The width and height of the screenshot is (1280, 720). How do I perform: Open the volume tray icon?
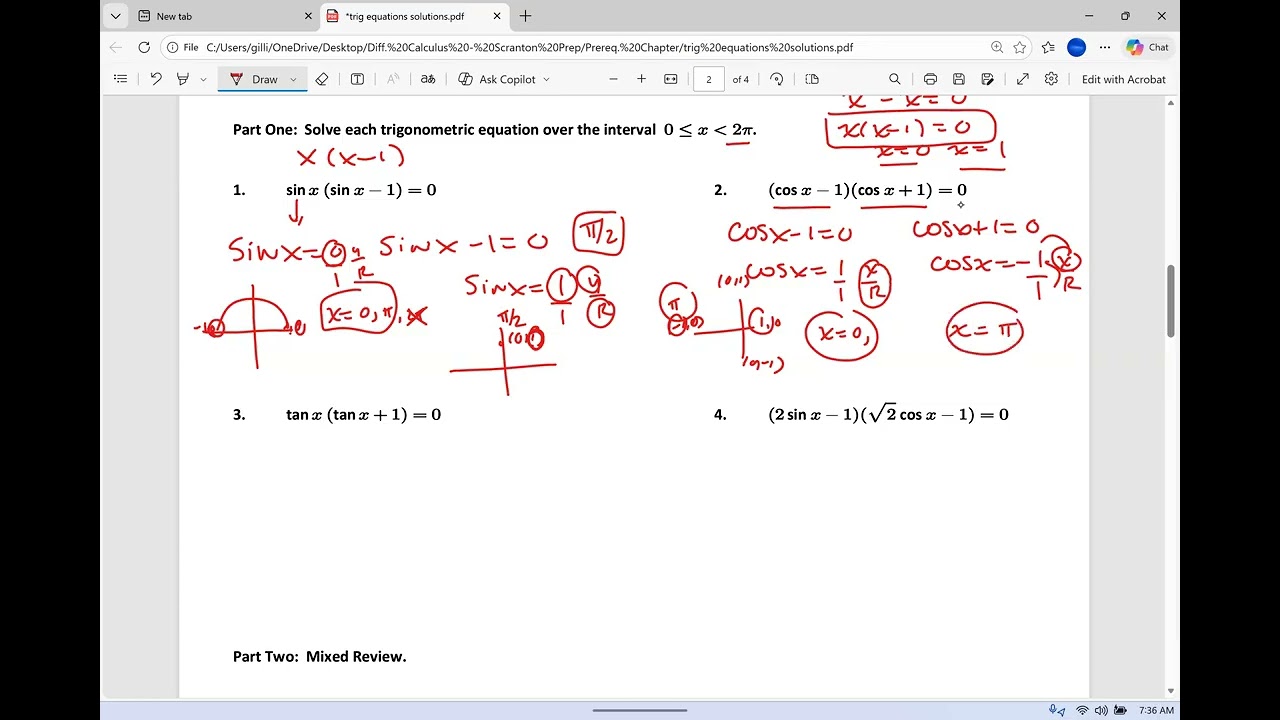coord(1101,710)
